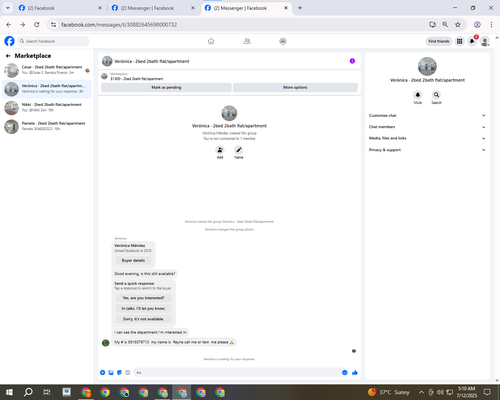Expand Privacy & support section
This screenshot has height=400, width=500.
coord(427,150)
